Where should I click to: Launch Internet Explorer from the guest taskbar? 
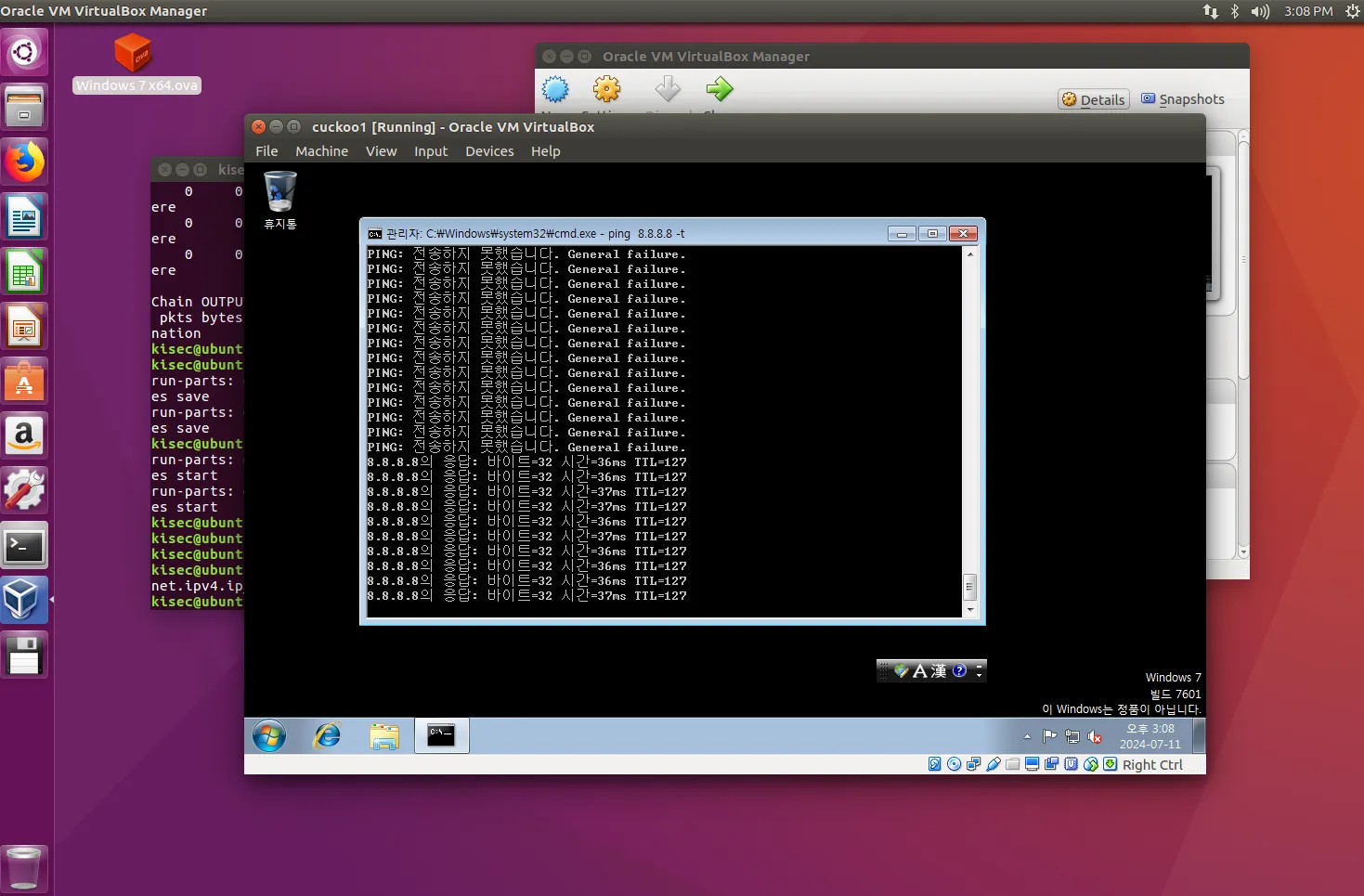[x=327, y=736]
